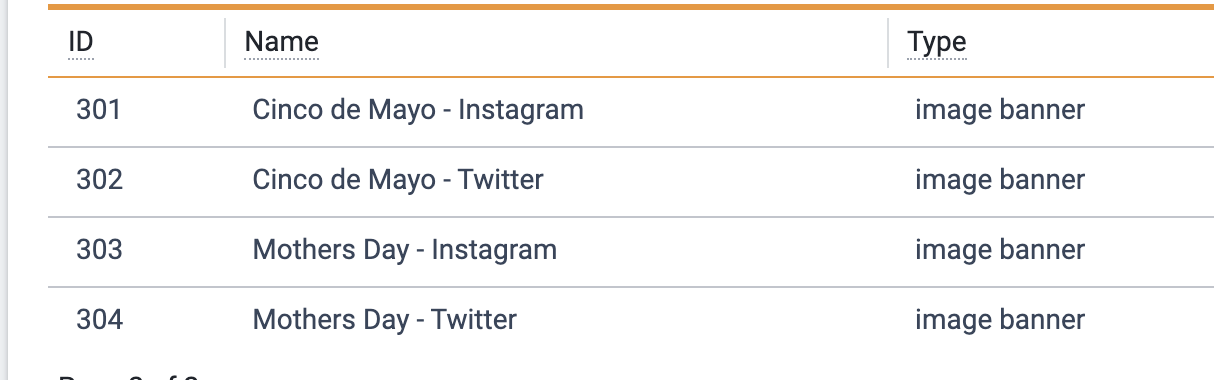Click image banner type in row 302
1214x380 pixels.
pos(999,180)
